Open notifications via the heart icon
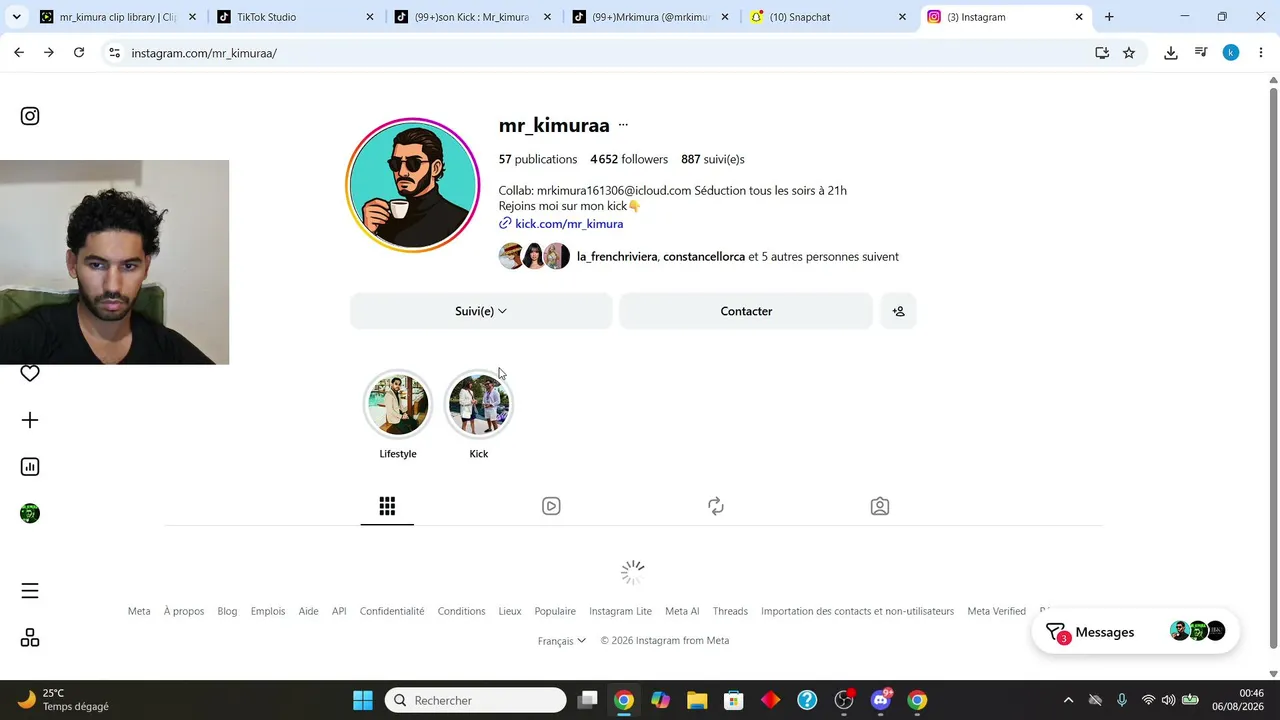Viewport: 1280px width, 720px height. coord(30,373)
